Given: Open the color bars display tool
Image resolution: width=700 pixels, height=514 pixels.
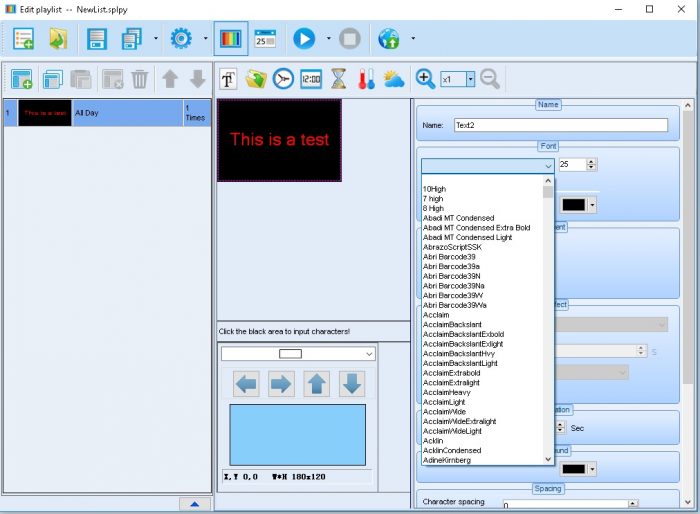Looking at the screenshot, I should pos(231,39).
